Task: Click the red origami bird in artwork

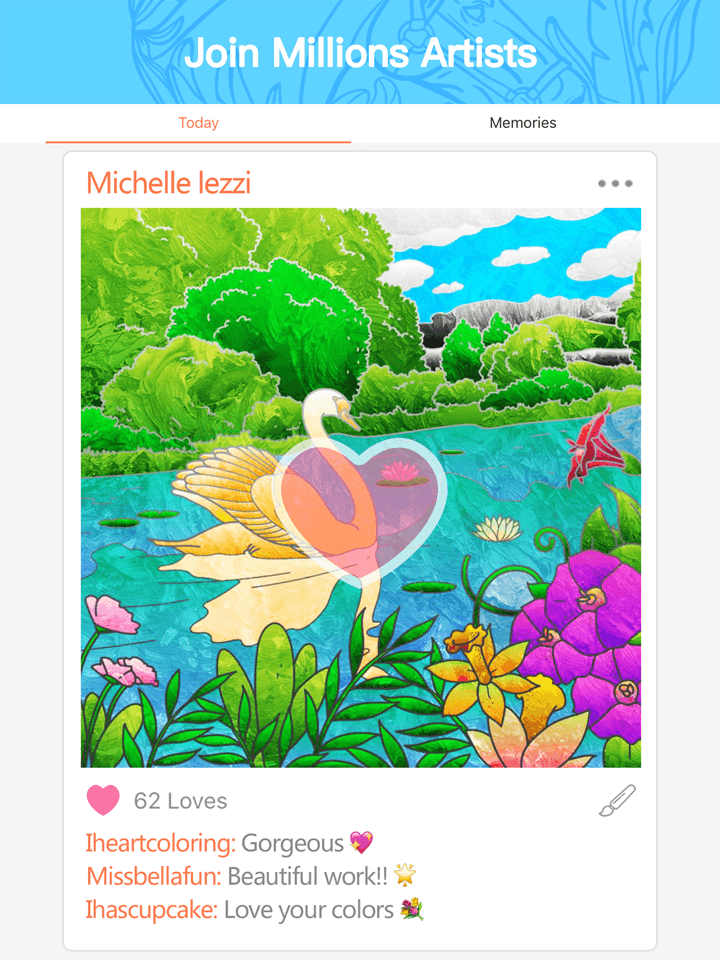Action: point(593,444)
